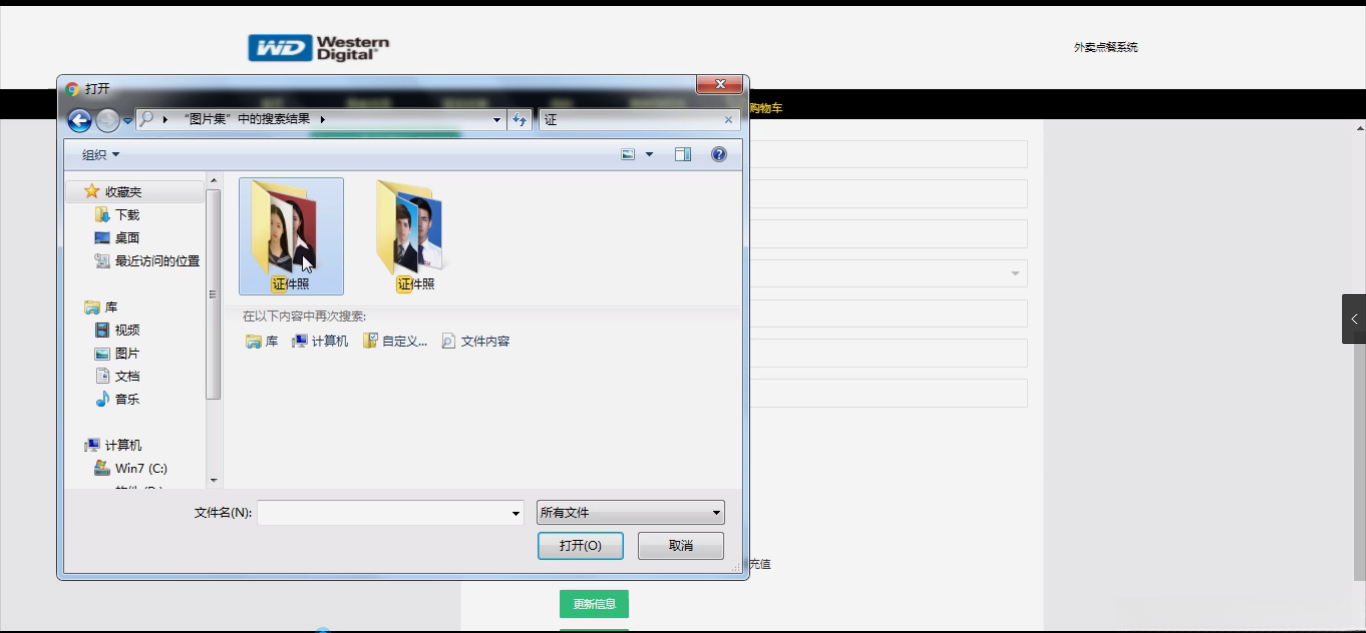The height and width of the screenshot is (633, 1366).
Task: Expand the 文件名 dropdown arrow
Action: pyautogui.click(x=516, y=513)
